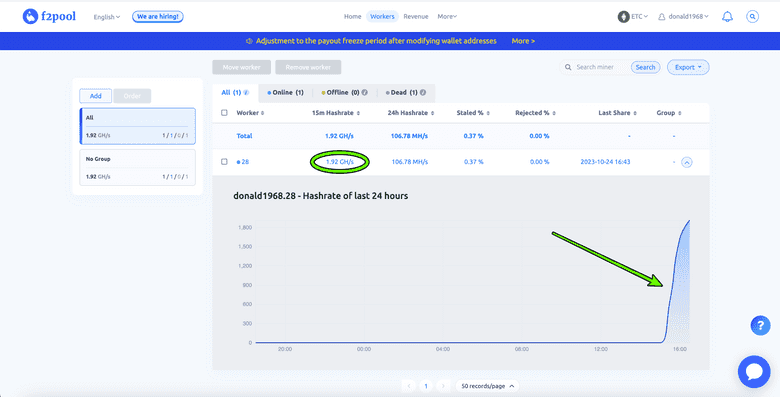780x397 pixels.
Task: Click the info icon beside Dead tab
Action: pyautogui.click(x=423, y=93)
